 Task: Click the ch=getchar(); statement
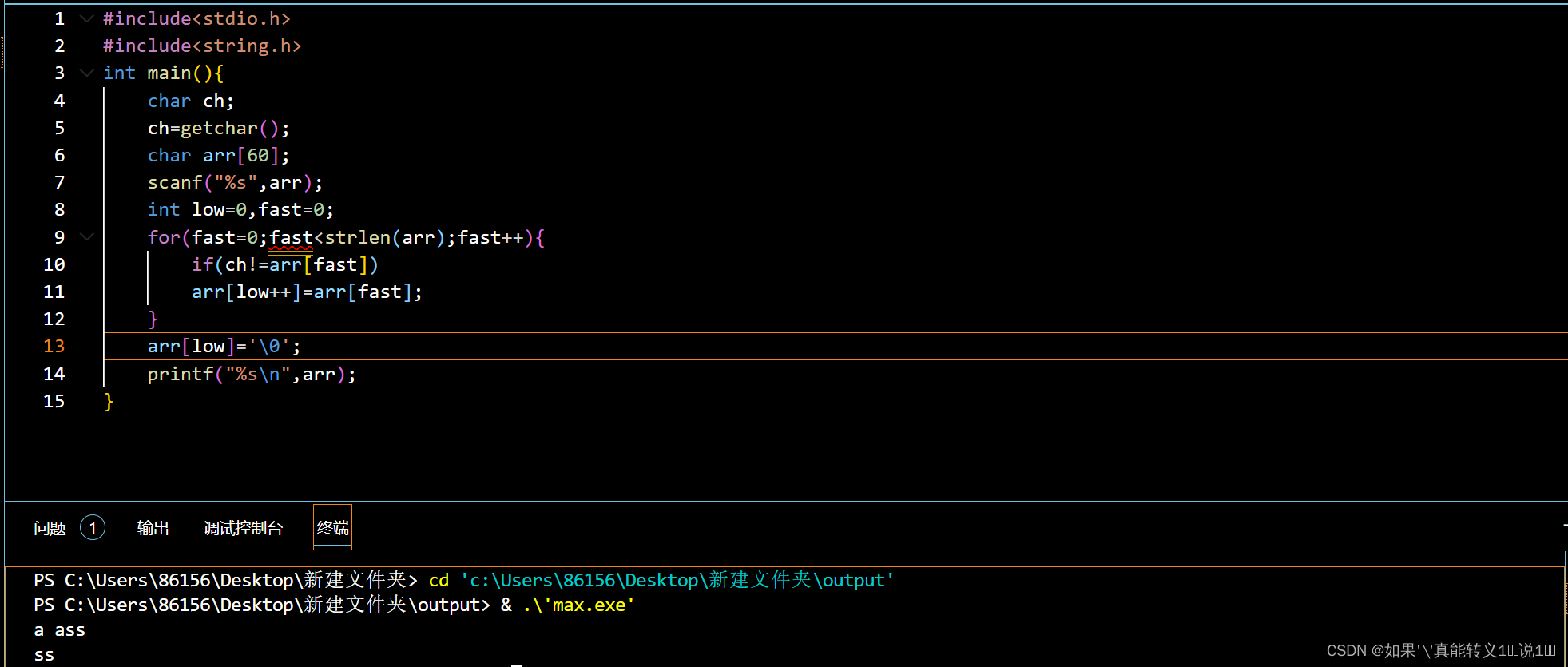tap(219, 128)
